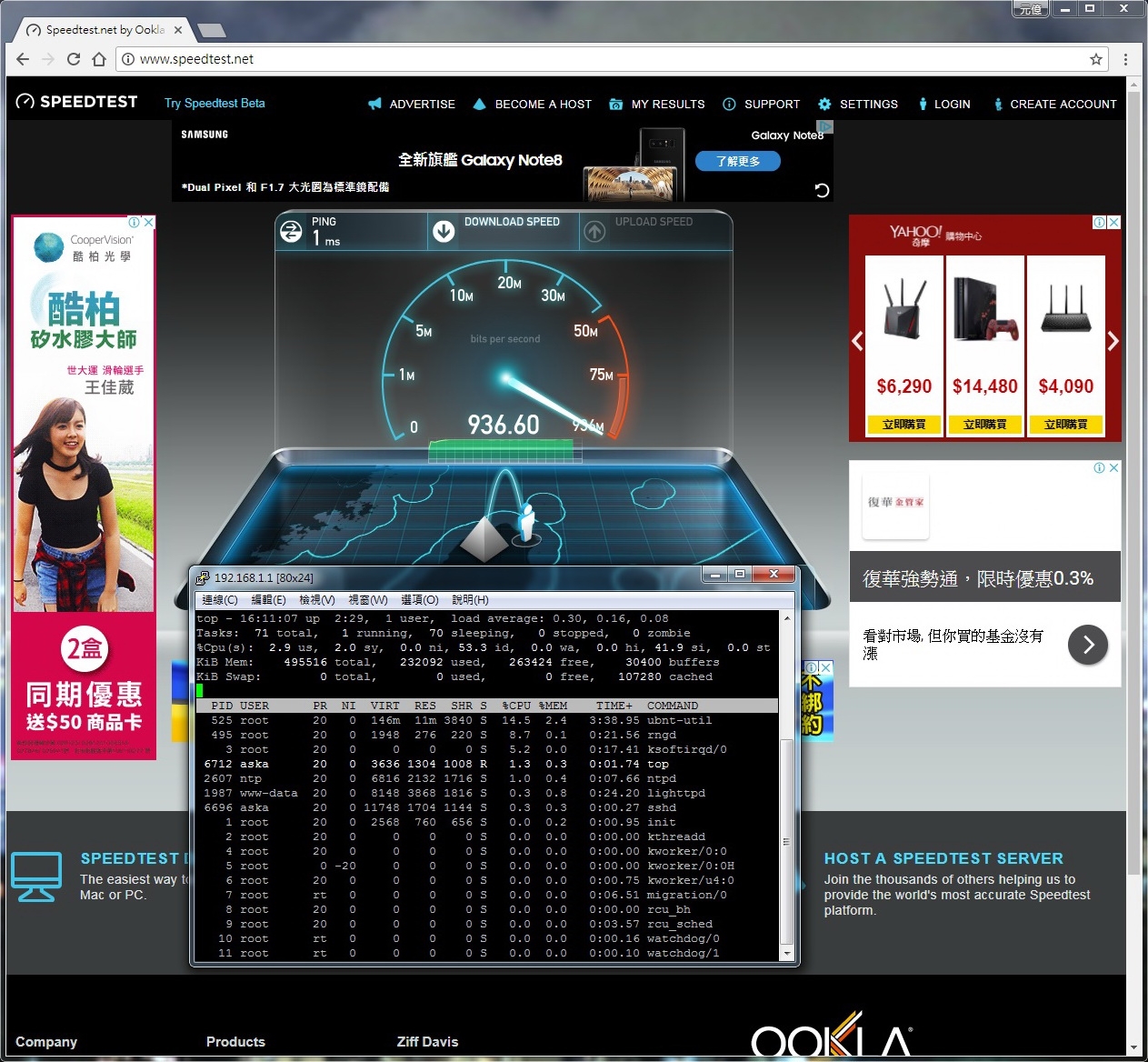Viewport: 1148px width, 1062px height.
Task: Click the Speedtest desktop monitor icon
Action: pyautogui.click(x=37, y=877)
